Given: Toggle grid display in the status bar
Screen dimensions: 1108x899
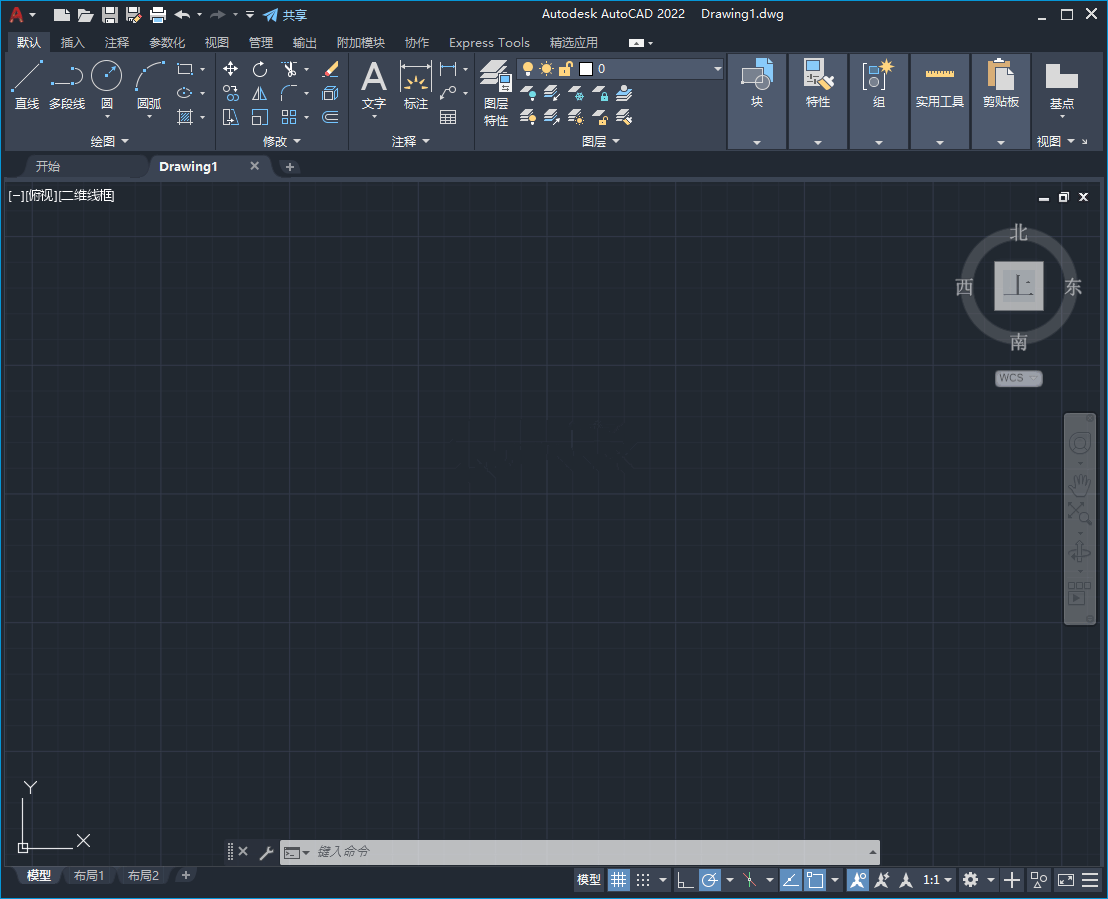Looking at the screenshot, I should 618,880.
